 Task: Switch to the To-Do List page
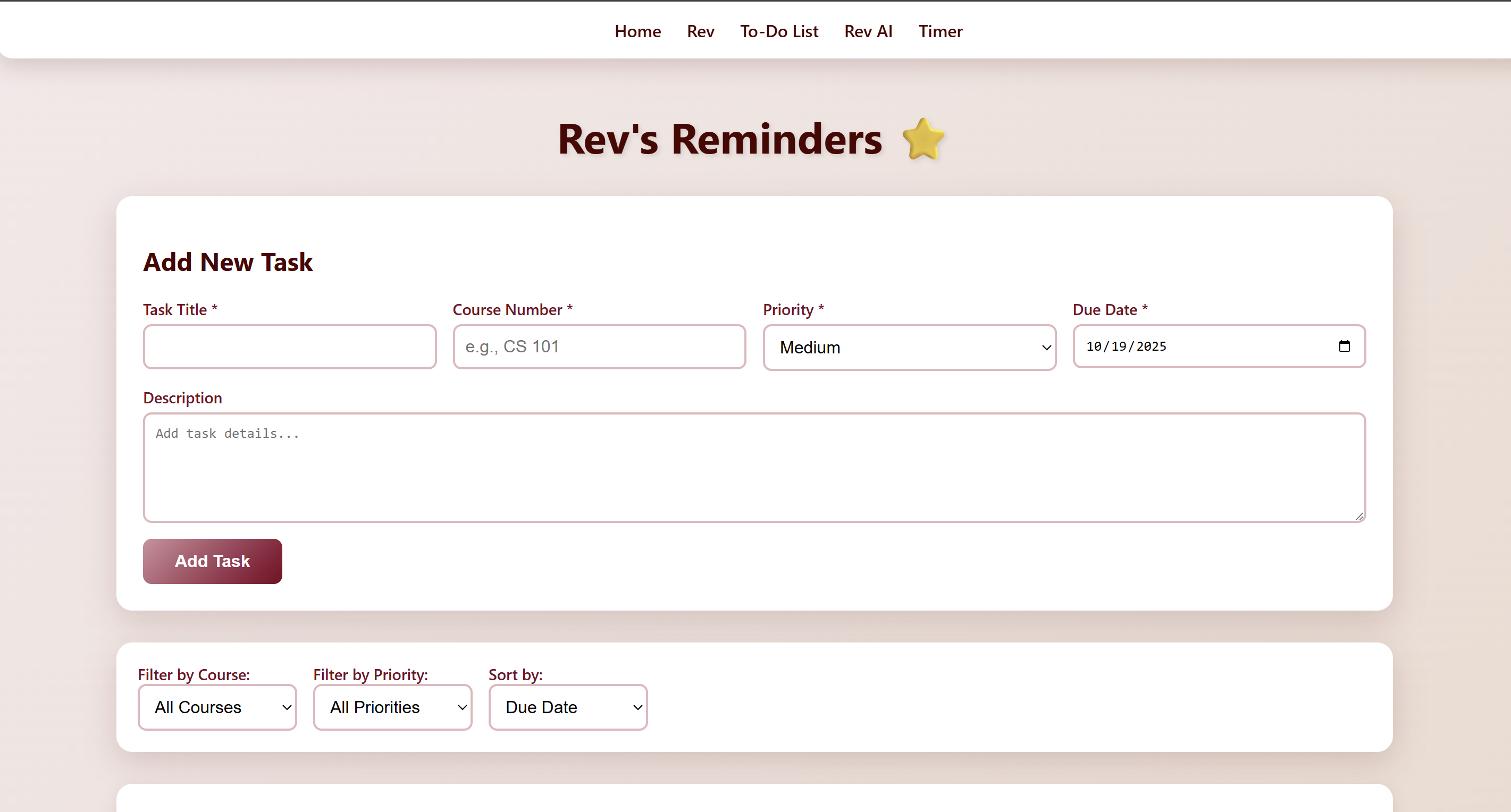779,31
